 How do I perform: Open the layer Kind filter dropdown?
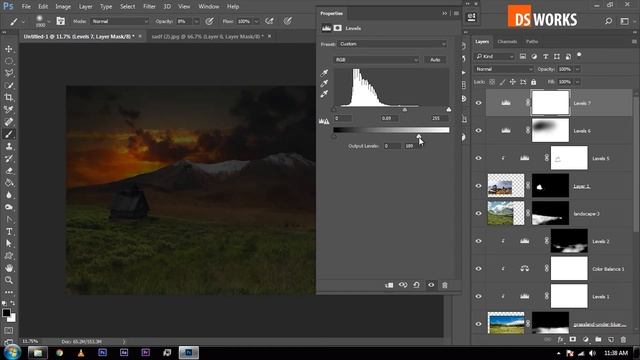click(495, 56)
